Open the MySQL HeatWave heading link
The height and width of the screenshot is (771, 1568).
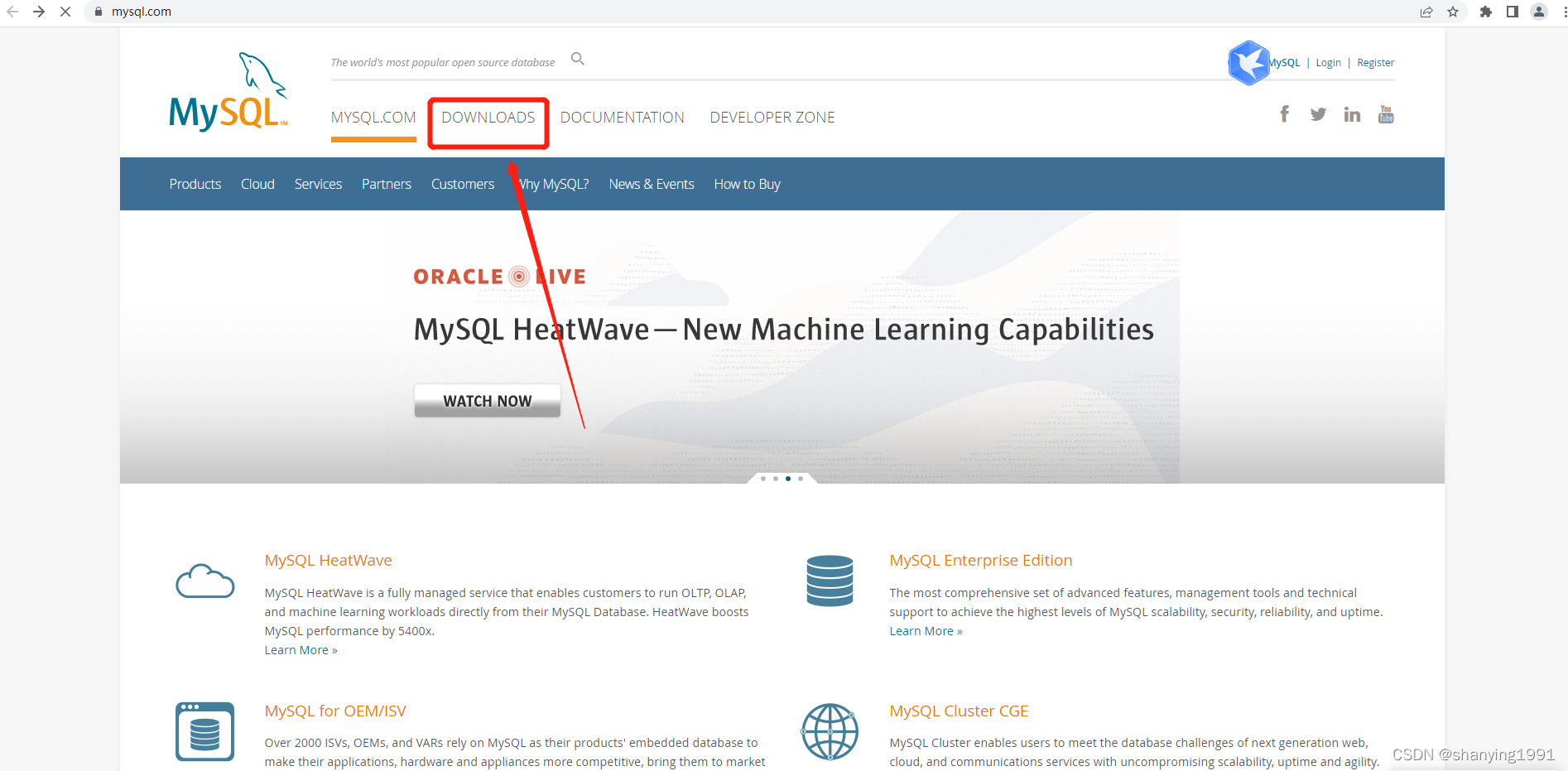point(329,561)
